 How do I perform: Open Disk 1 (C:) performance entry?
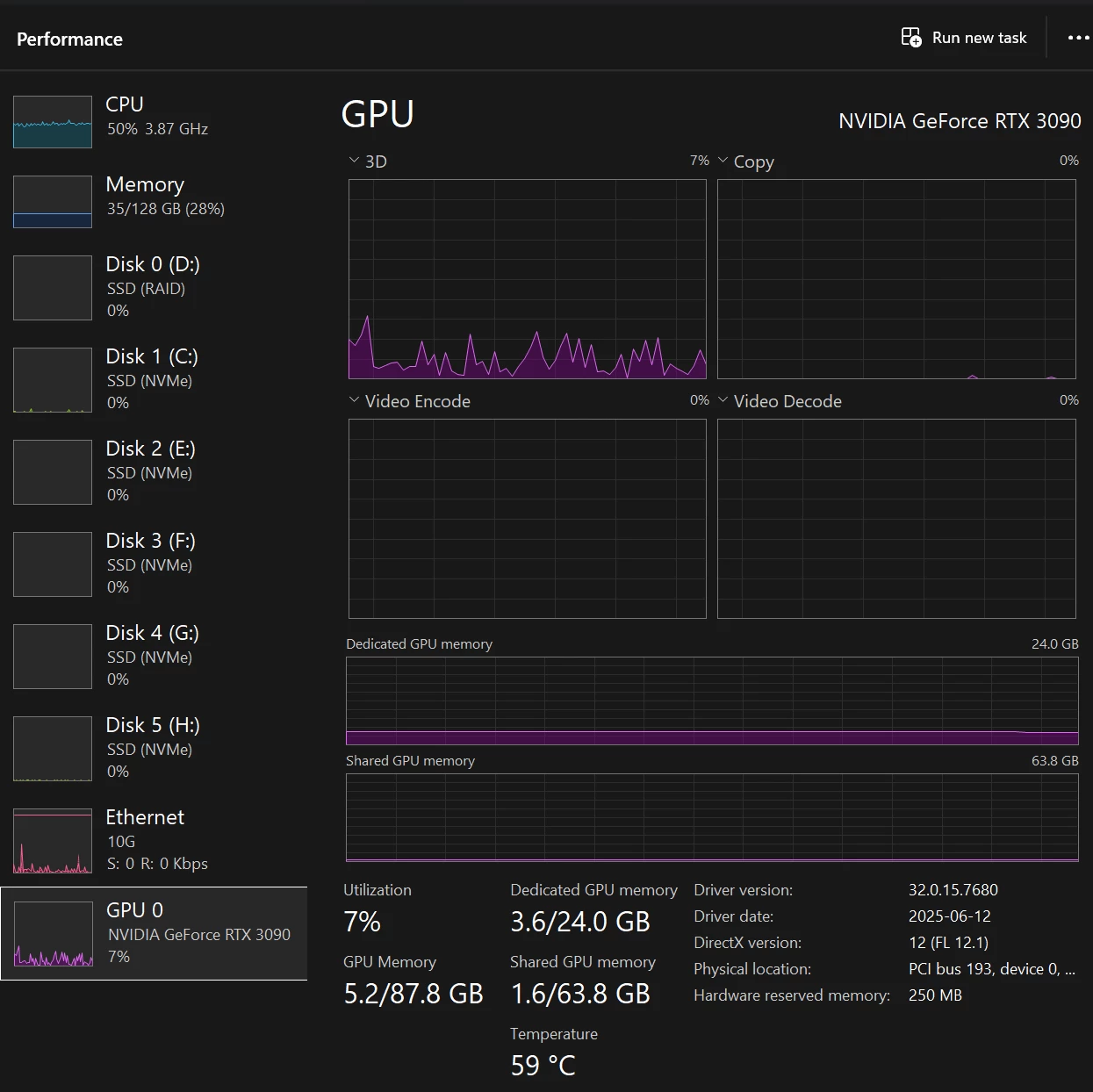(x=154, y=379)
